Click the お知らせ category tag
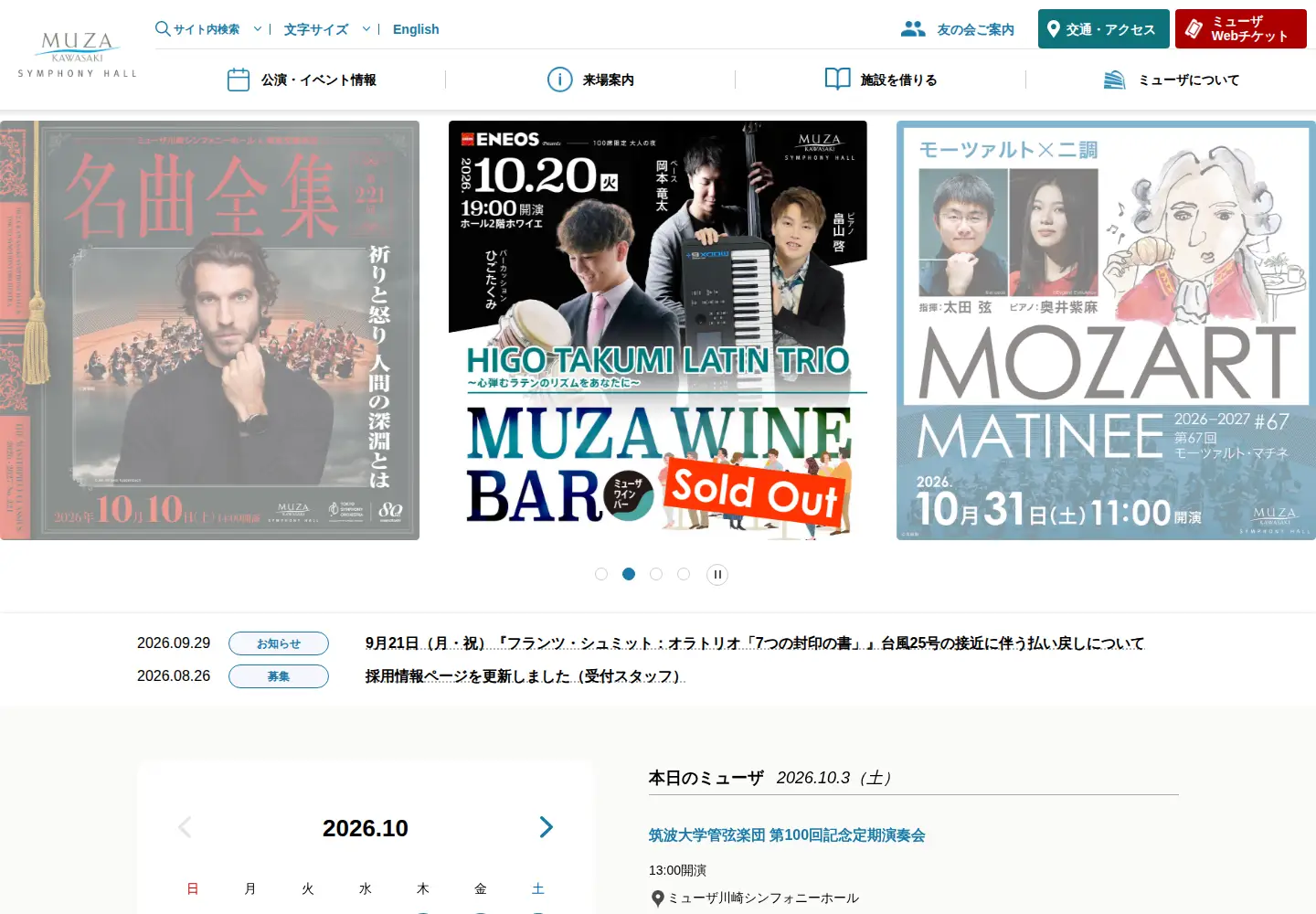Viewport: 1316px width, 914px height. click(279, 643)
